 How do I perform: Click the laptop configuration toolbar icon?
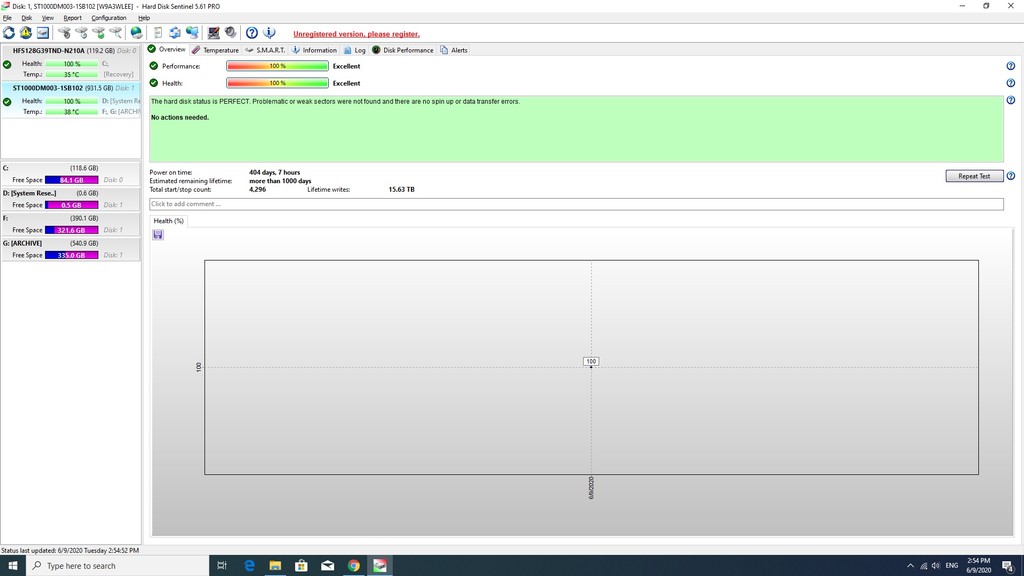214,33
